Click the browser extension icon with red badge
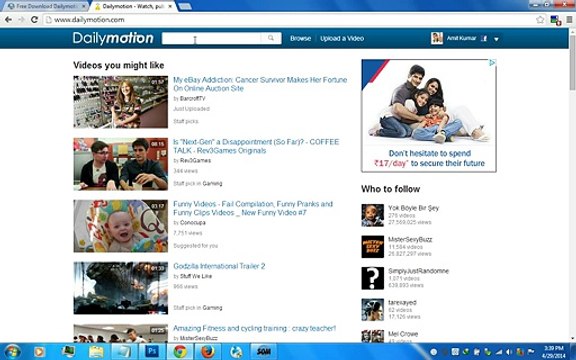Viewport: 576px width, 360px height. tap(555, 20)
